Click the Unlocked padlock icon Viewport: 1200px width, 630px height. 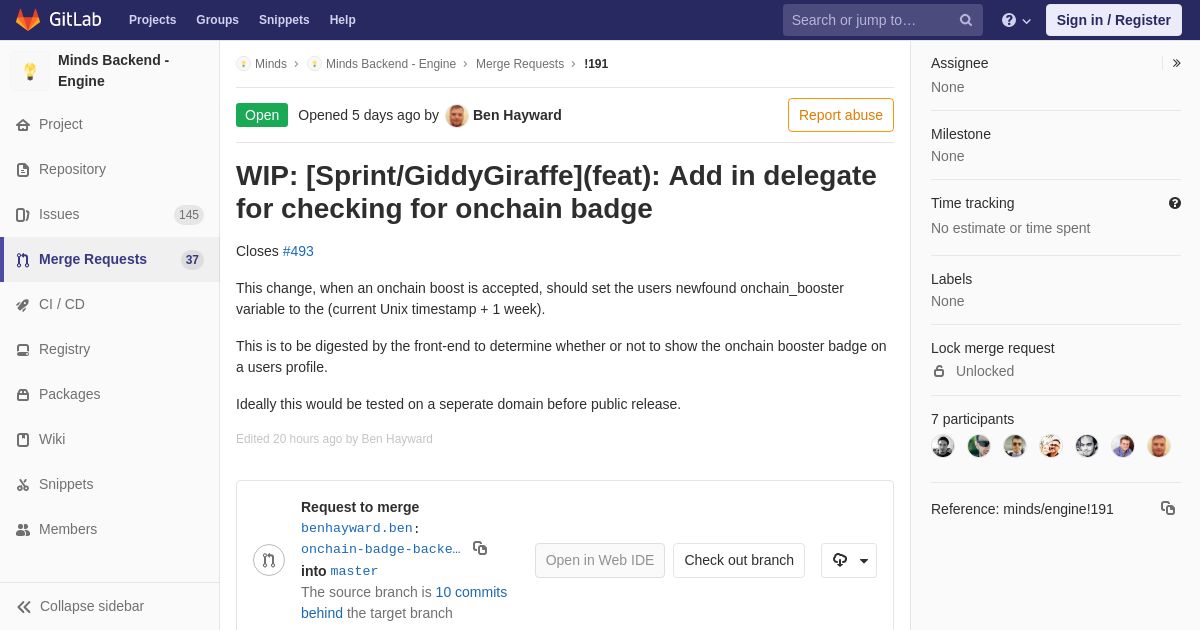(939, 371)
